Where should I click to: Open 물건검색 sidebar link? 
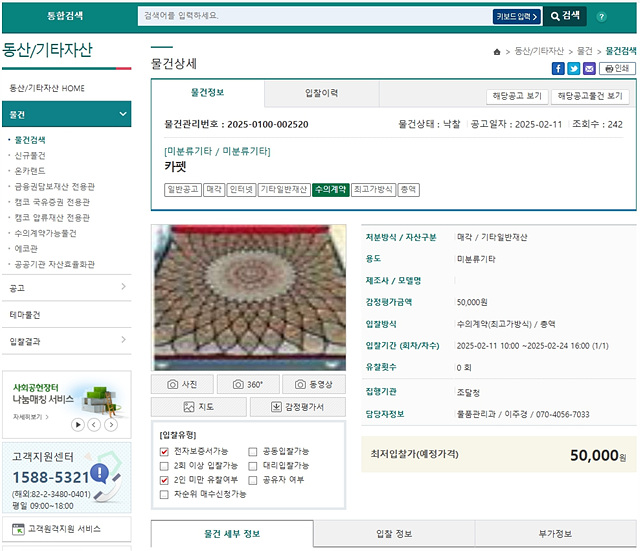coord(30,140)
